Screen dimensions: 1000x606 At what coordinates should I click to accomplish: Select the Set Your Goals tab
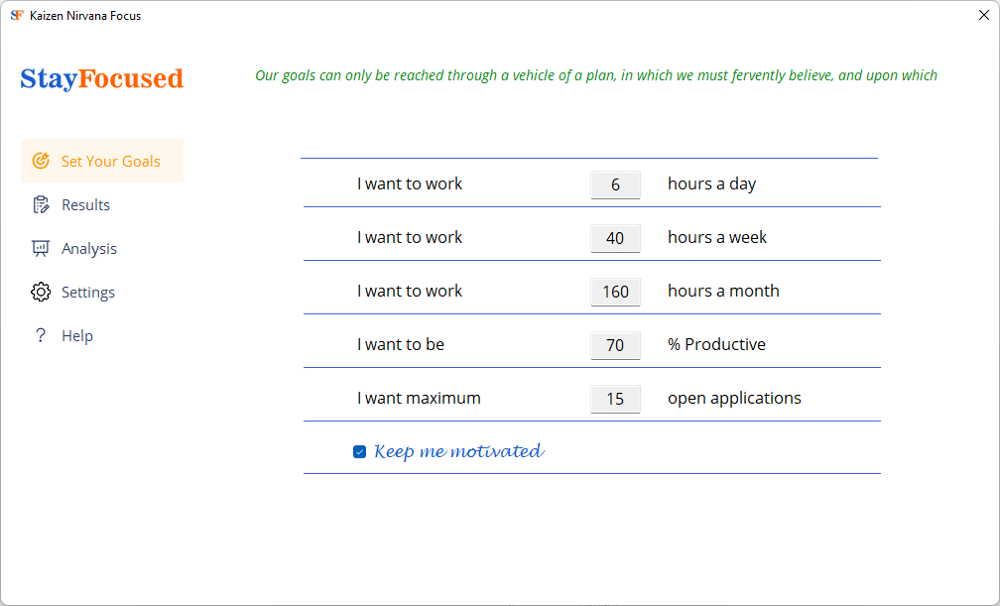coord(110,161)
